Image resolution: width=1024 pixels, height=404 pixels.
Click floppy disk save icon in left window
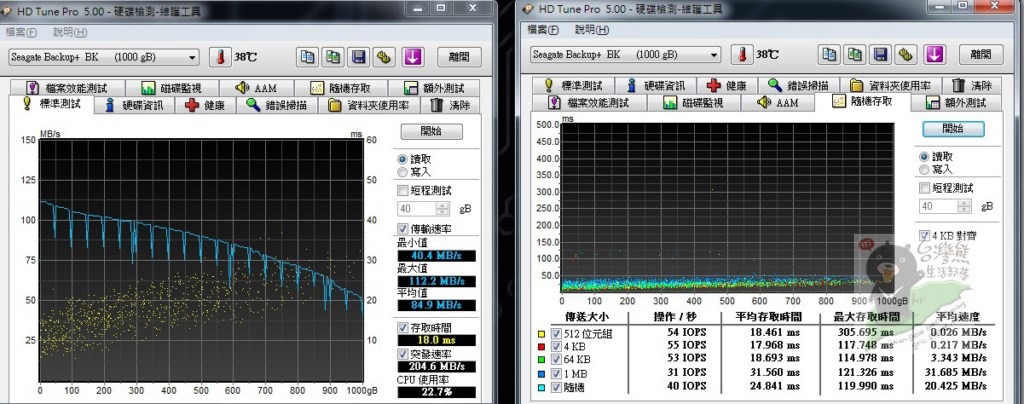[359, 57]
